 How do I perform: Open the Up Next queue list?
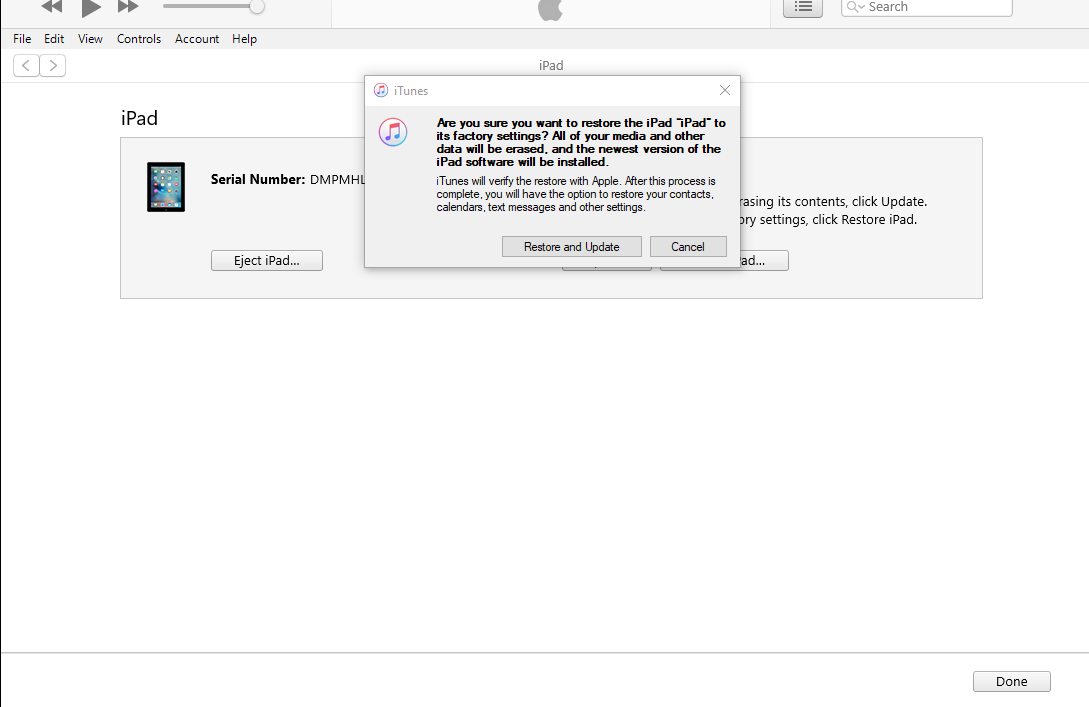pos(802,8)
